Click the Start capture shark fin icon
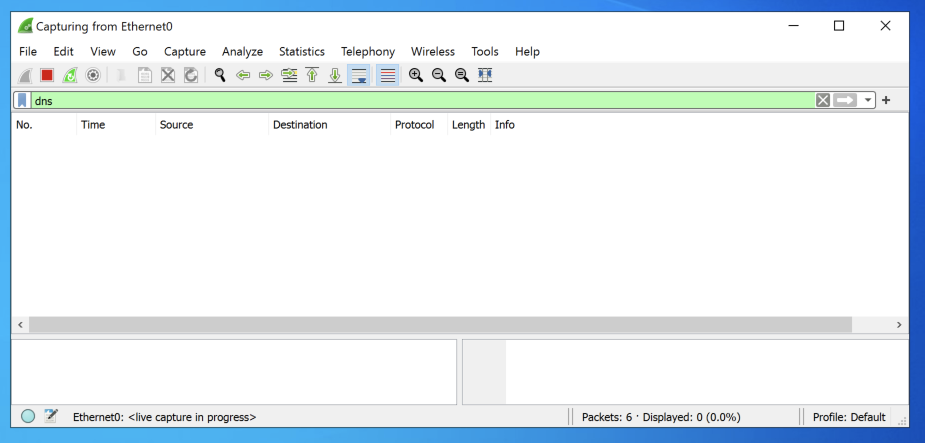The image size is (925, 443). pos(25,76)
